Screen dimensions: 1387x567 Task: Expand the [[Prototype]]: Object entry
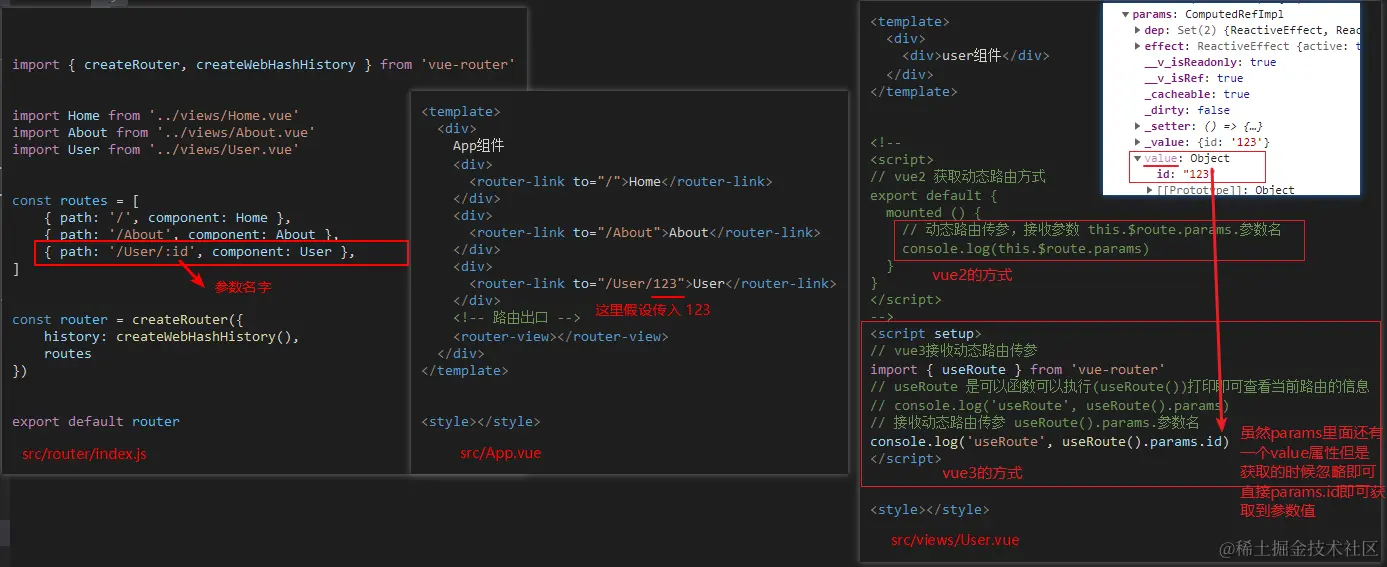[x=1149, y=190]
